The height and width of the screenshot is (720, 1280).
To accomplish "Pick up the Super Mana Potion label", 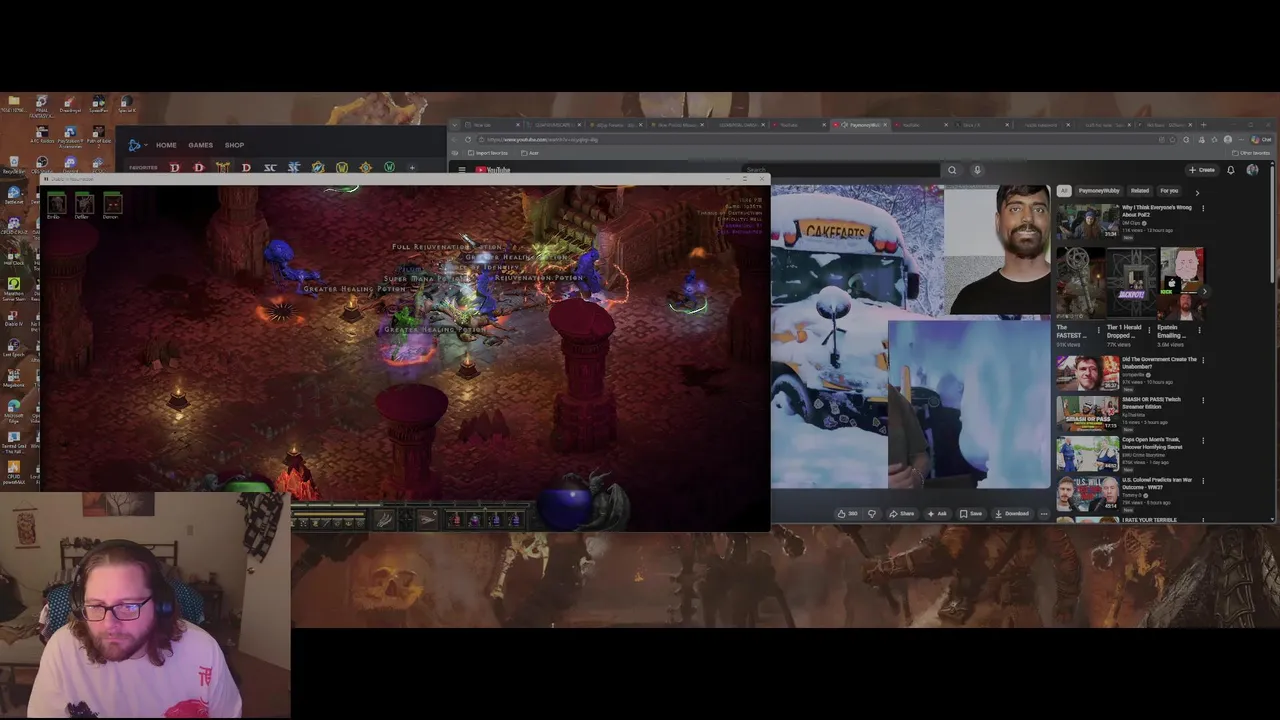I will click(424, 279).
